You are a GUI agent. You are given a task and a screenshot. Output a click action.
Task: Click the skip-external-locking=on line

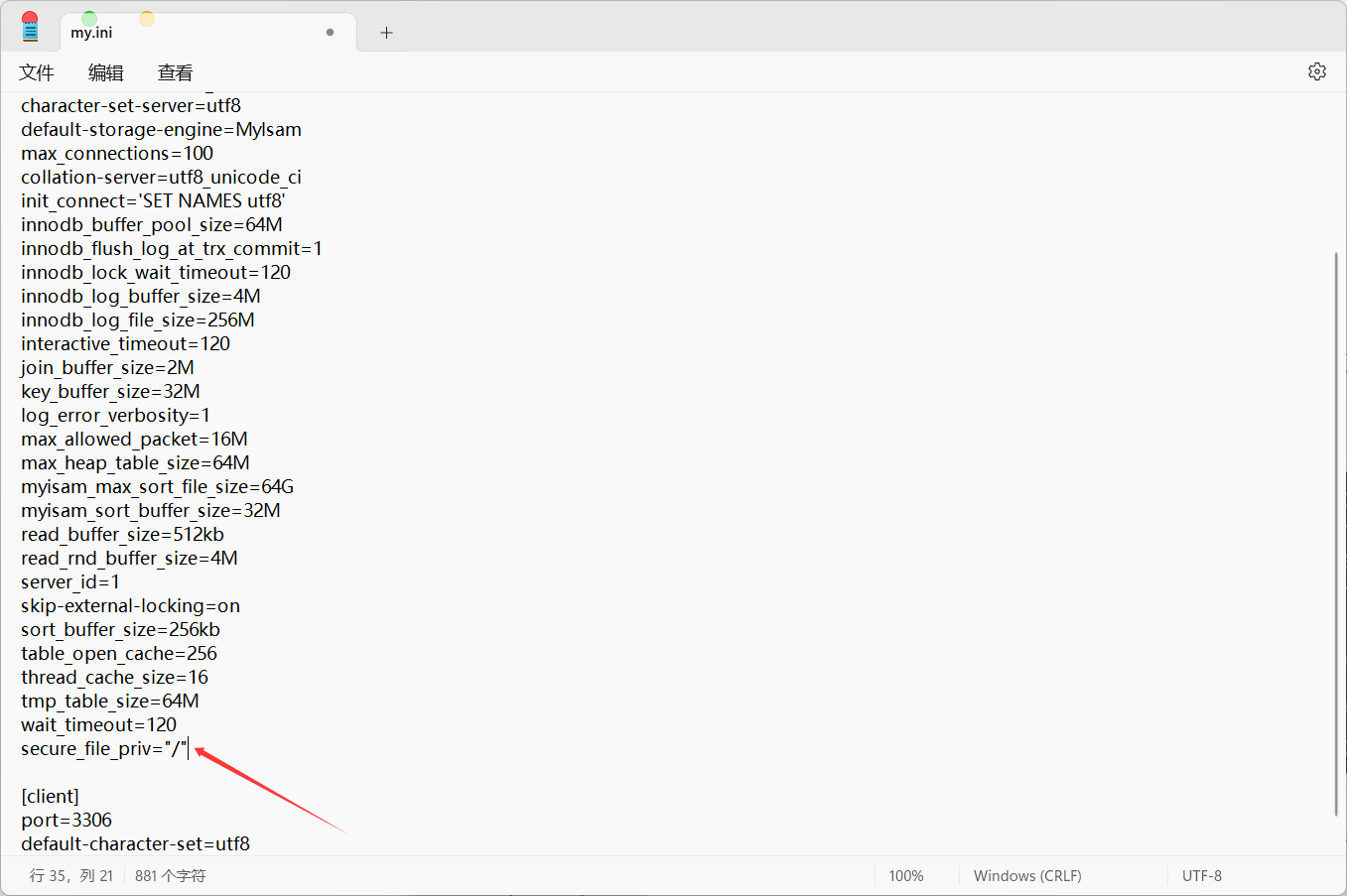tap(130, 606)
